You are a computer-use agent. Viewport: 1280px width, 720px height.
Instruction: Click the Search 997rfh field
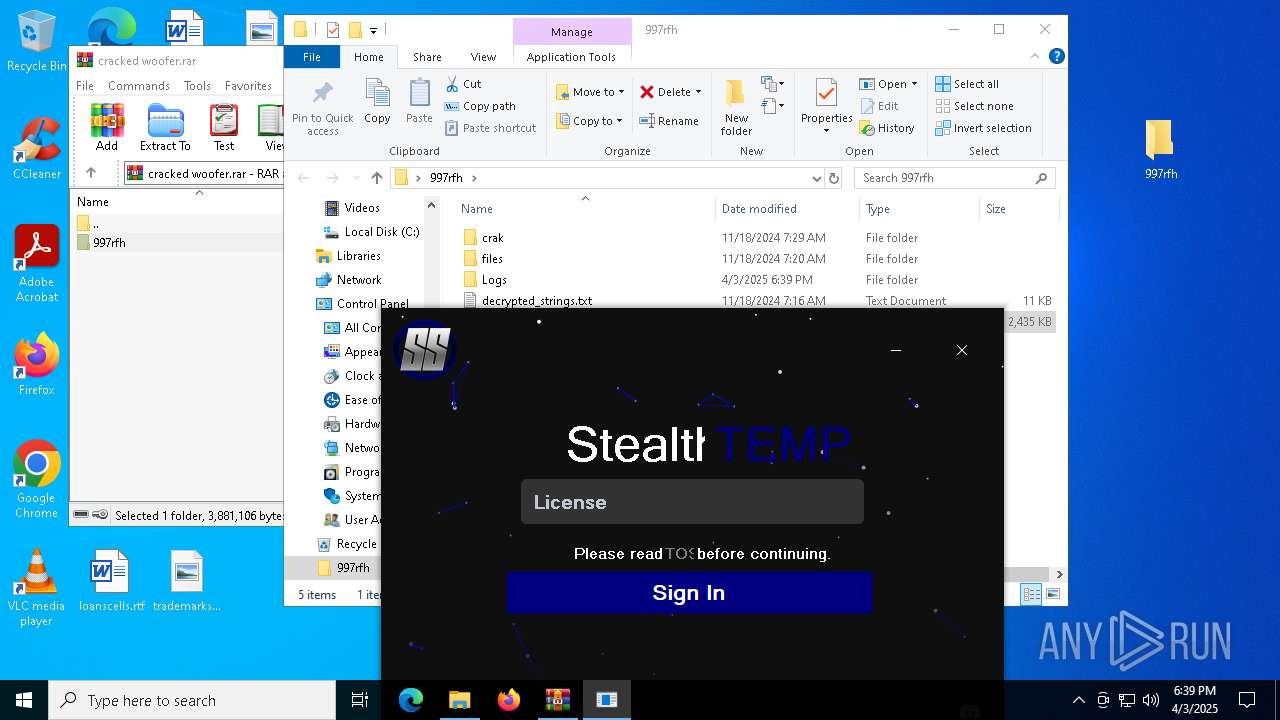click(x=954, y=178)
